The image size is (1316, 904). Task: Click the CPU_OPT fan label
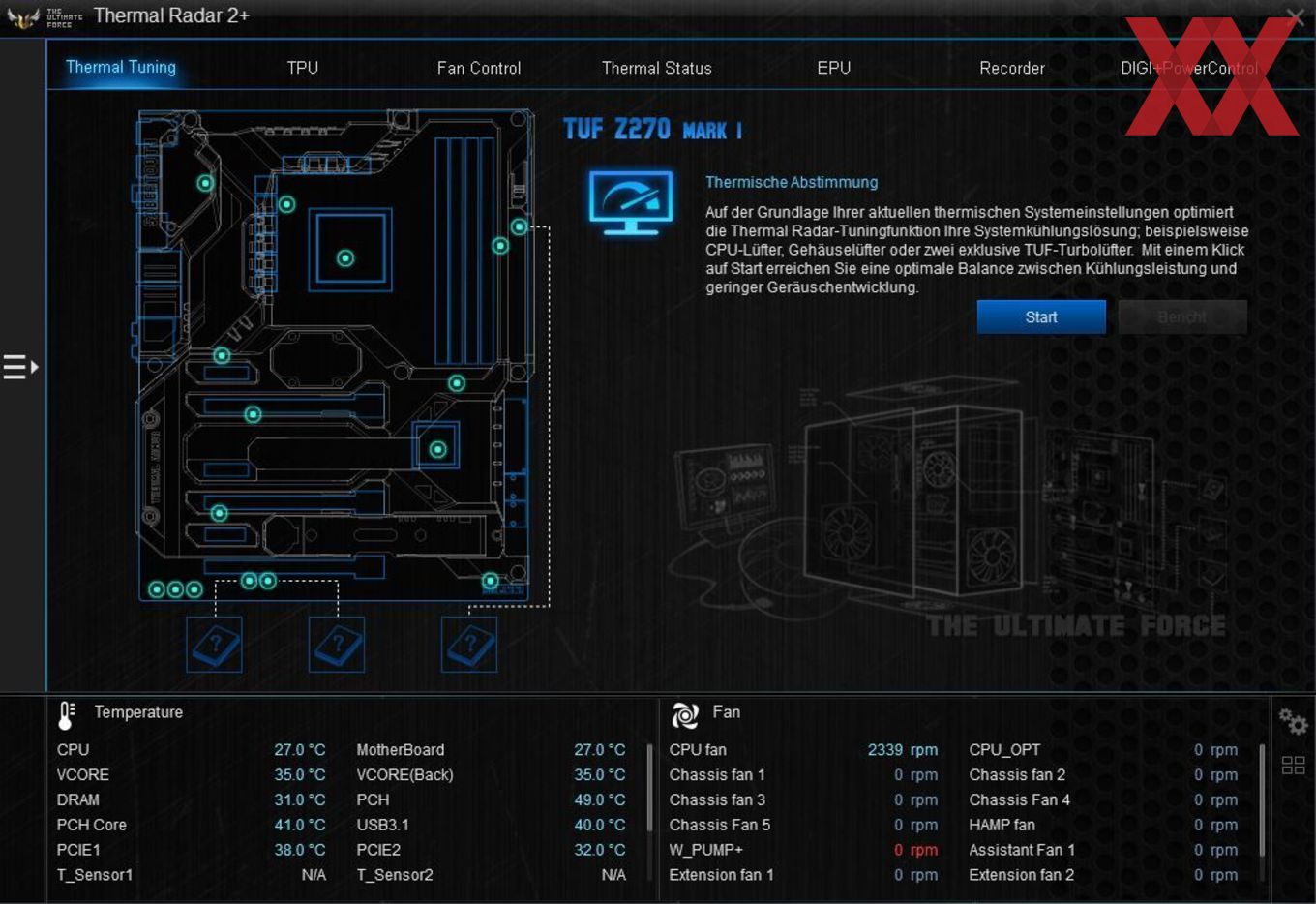(1004, 750)
